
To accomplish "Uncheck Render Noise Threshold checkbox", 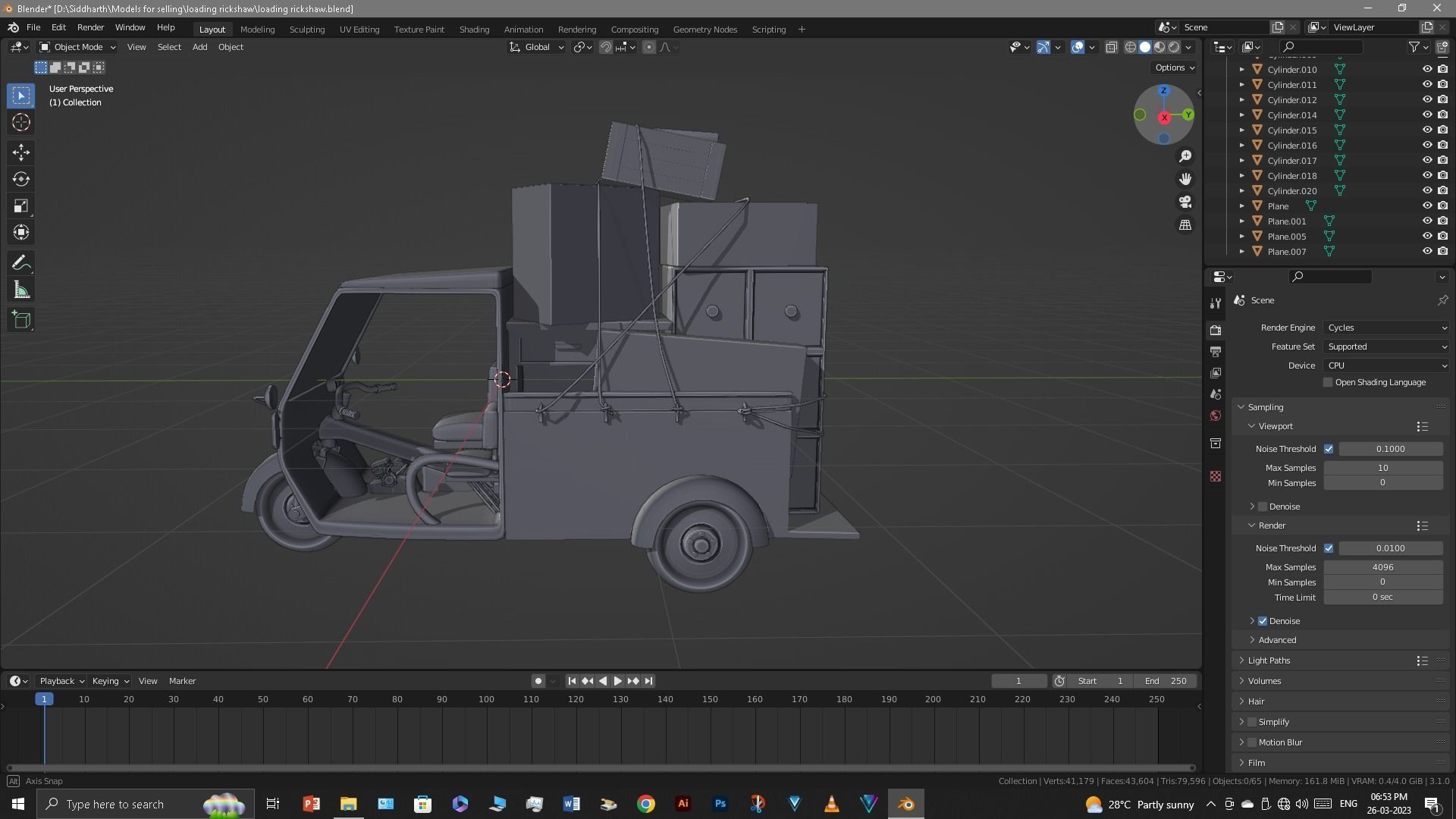I will (x=1329, y=548).
